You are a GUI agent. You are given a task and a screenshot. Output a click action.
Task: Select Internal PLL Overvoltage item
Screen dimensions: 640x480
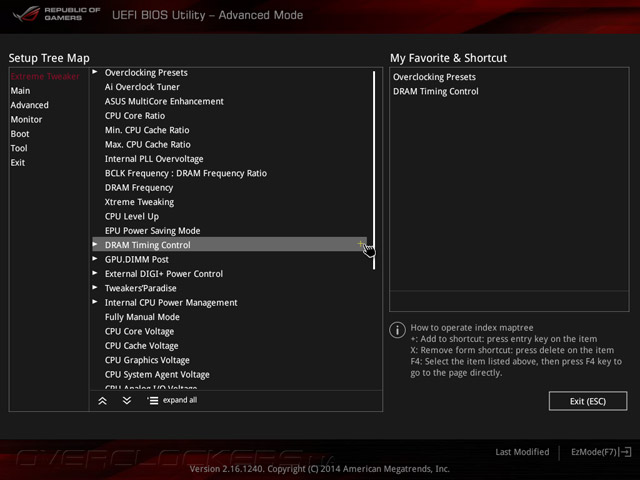click(154, 159)
